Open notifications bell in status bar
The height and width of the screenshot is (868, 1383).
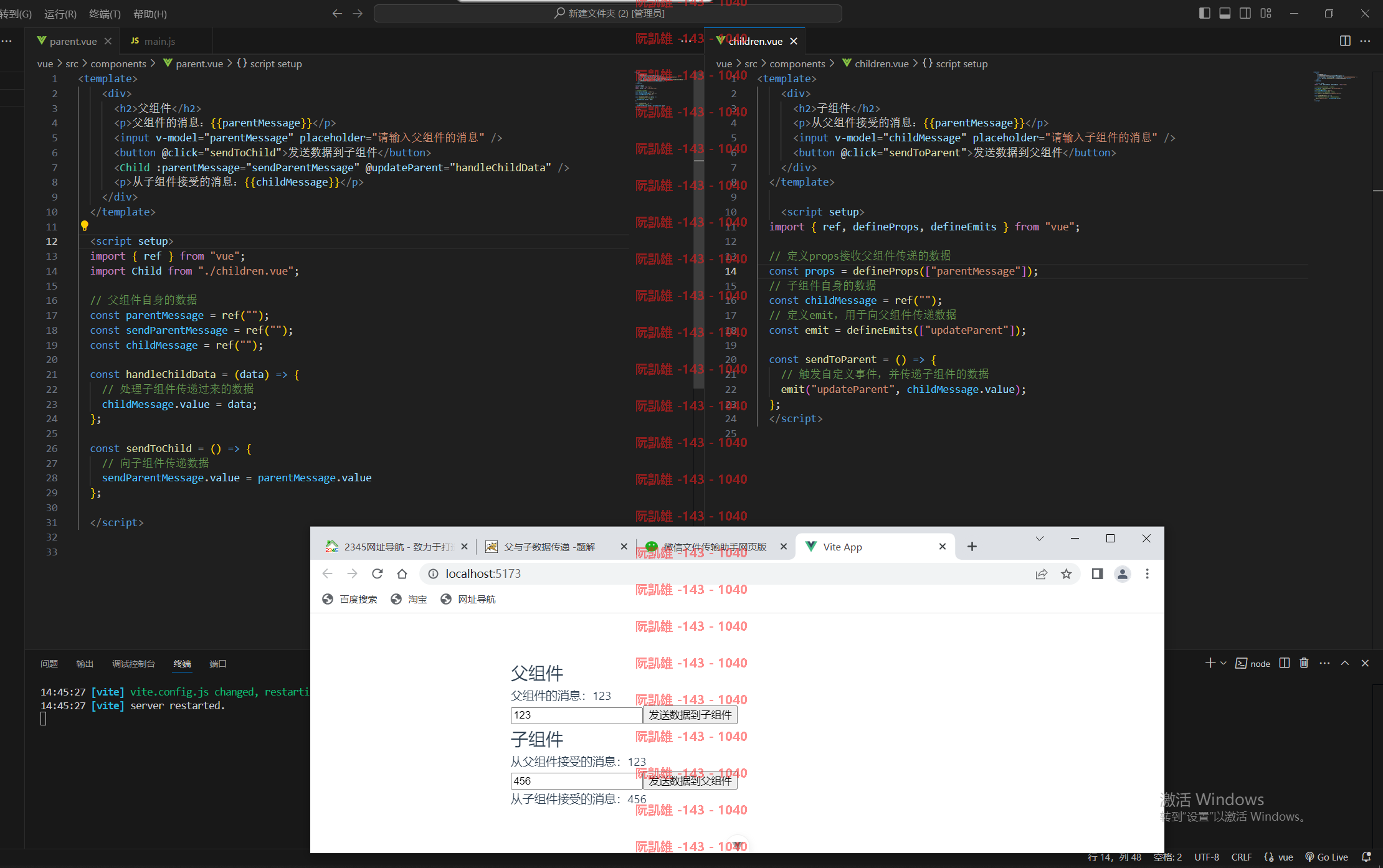click(1366, 857)
